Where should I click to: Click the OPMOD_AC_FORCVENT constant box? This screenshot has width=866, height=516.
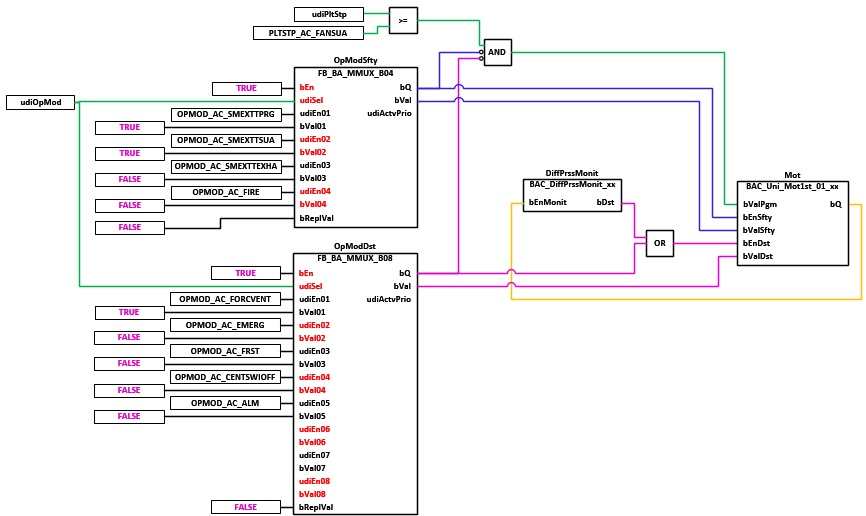[x=225, y=299]
